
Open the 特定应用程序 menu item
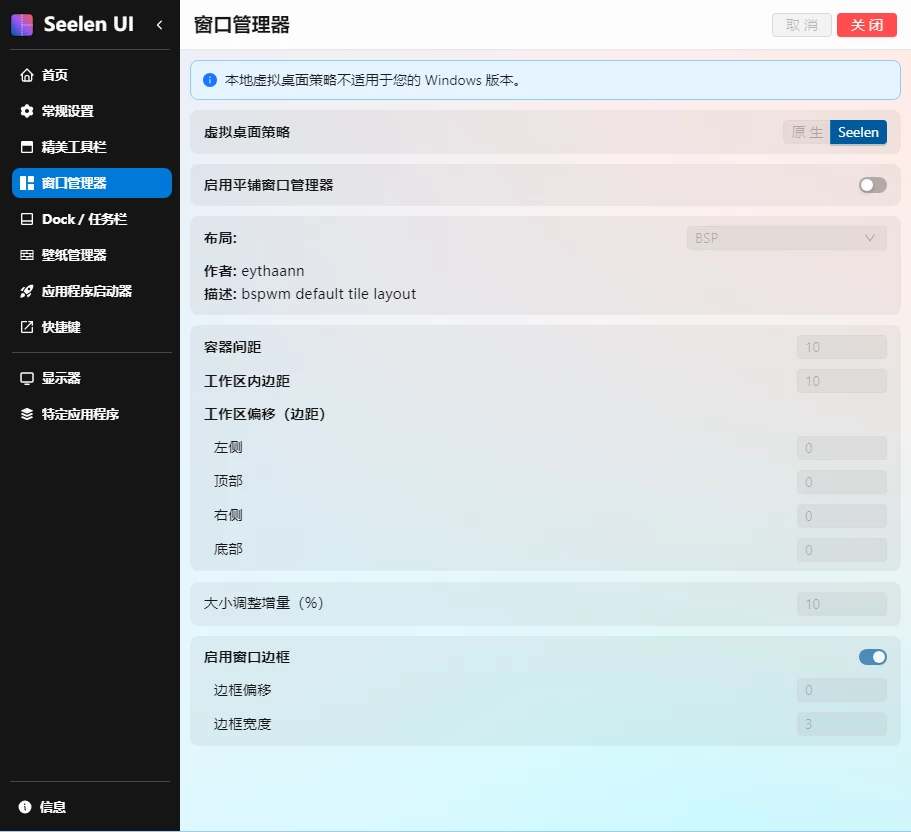[x=80, y=414]
